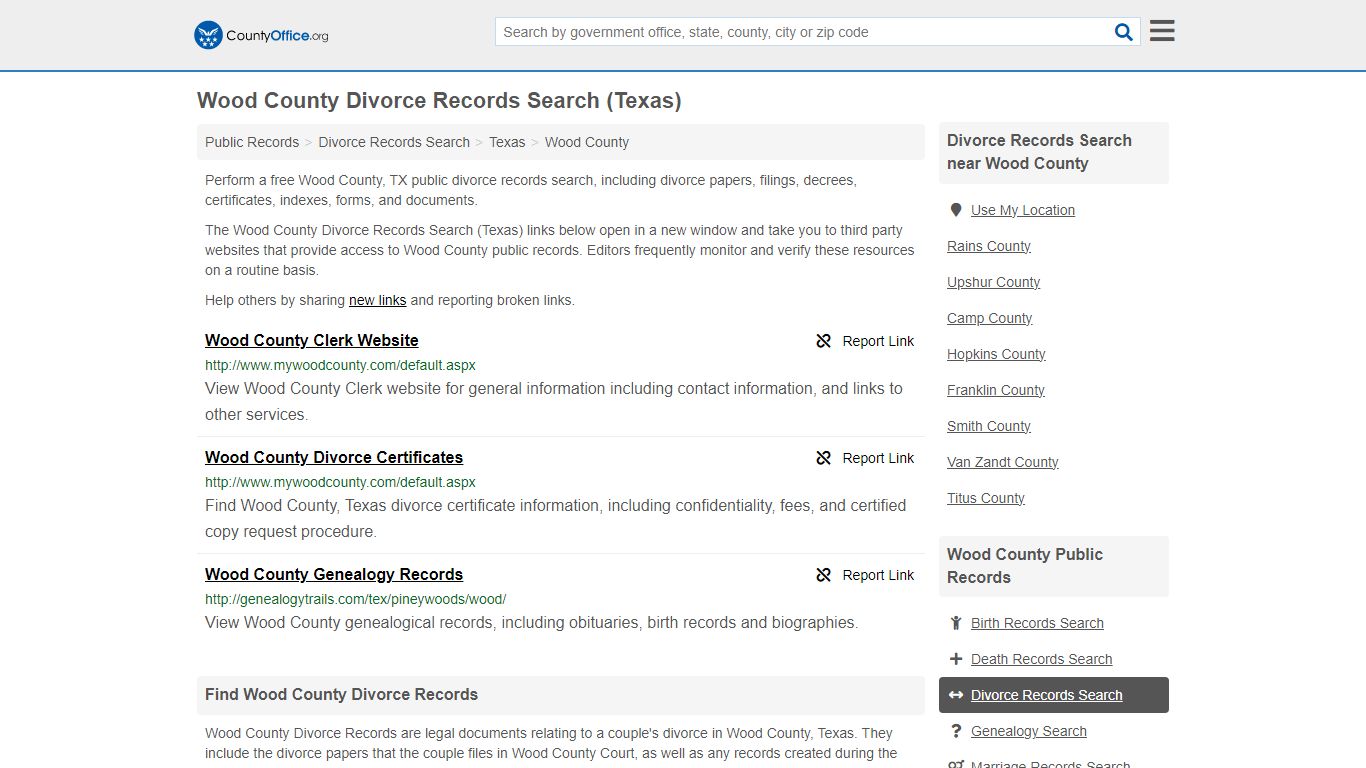Click the Divorce Records Search arrows icon

[x=956, y=695]
